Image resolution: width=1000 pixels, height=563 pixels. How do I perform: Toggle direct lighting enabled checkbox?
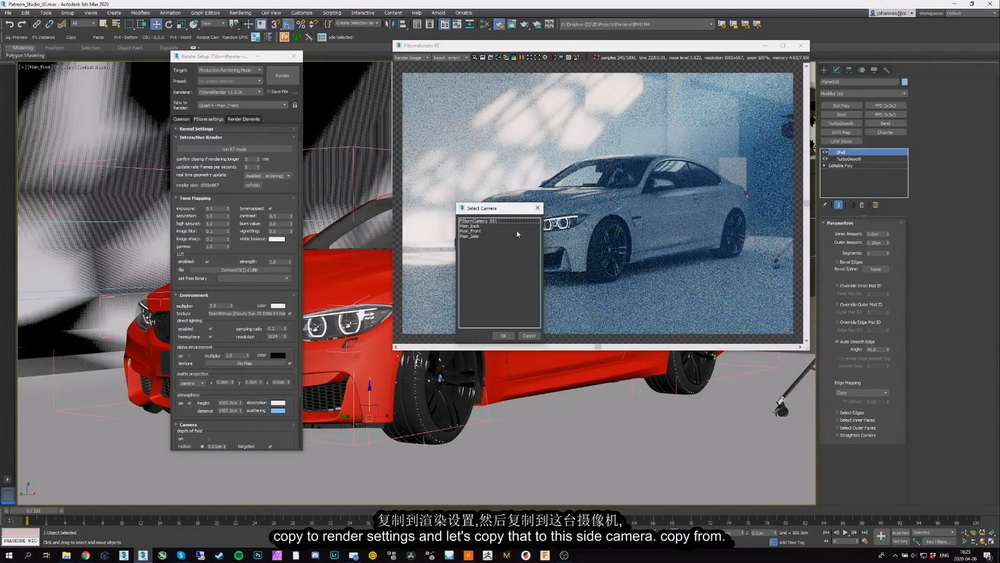pos(210,328)
